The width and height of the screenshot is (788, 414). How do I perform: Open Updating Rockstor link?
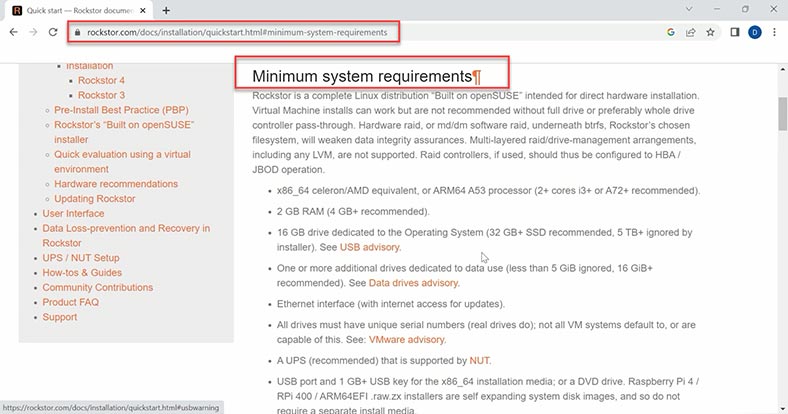[94, 198]
